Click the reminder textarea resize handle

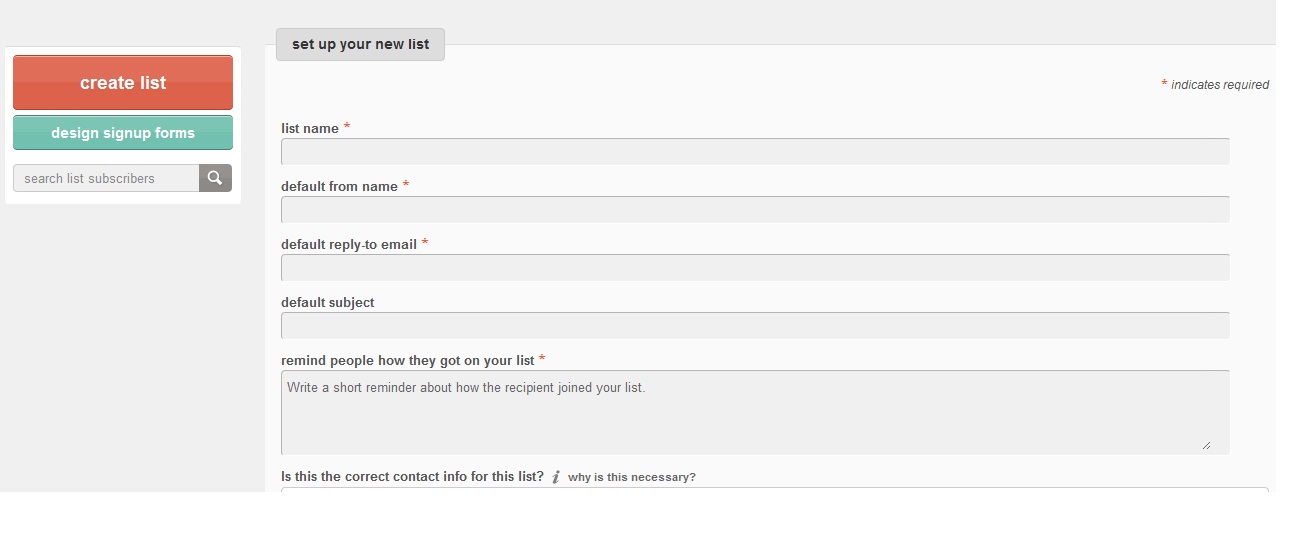click(1206, 445)
